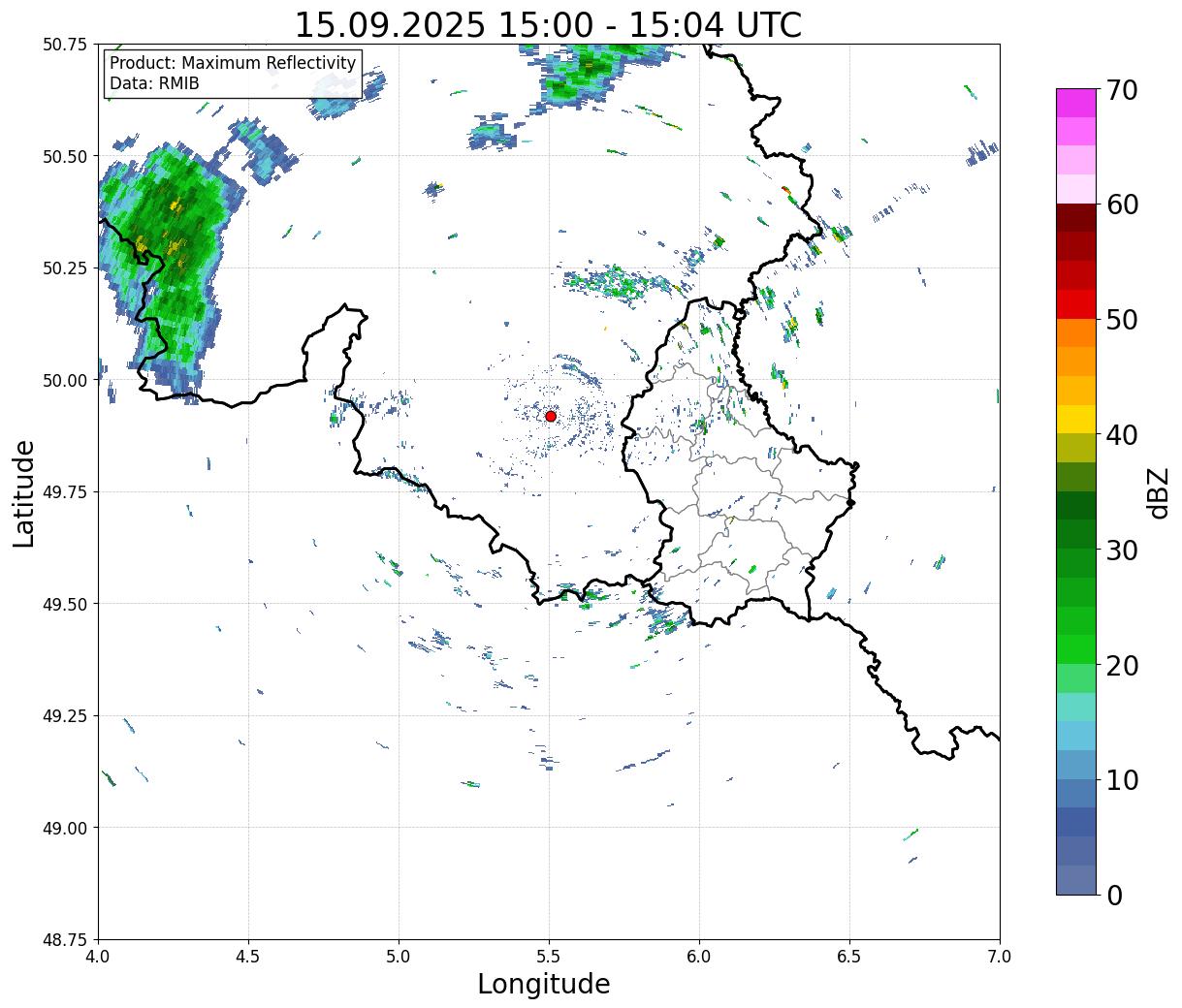
Task: Click the bottom grey-blue colorbar segment
Action: (x=1076, y=879)
